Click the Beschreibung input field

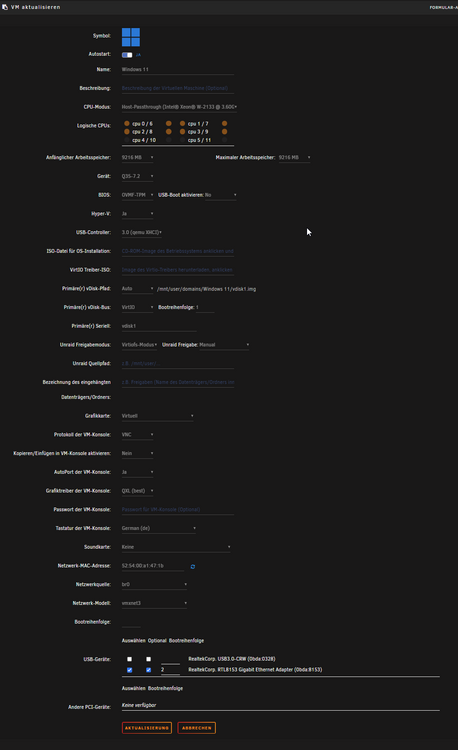(x=178, y=88)
